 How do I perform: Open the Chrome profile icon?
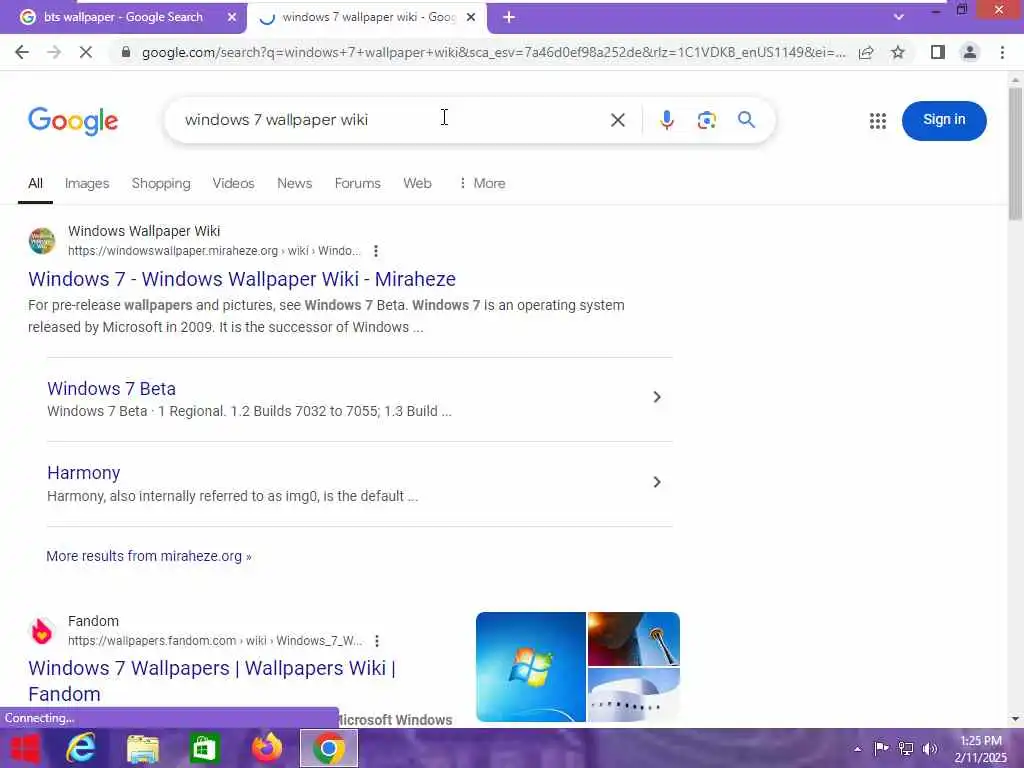point(970,52)
